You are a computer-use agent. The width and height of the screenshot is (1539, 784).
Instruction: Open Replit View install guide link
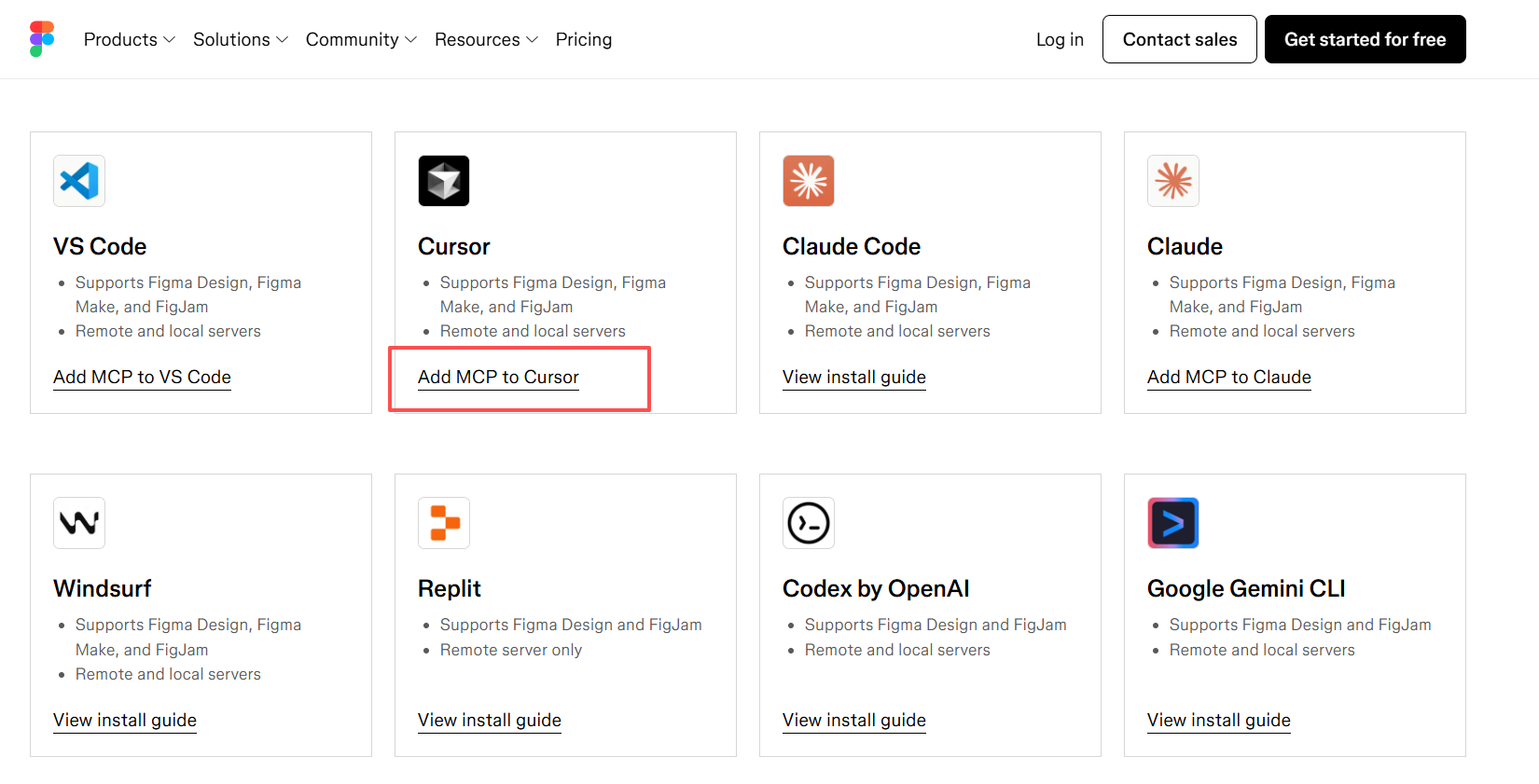(490, 720)
